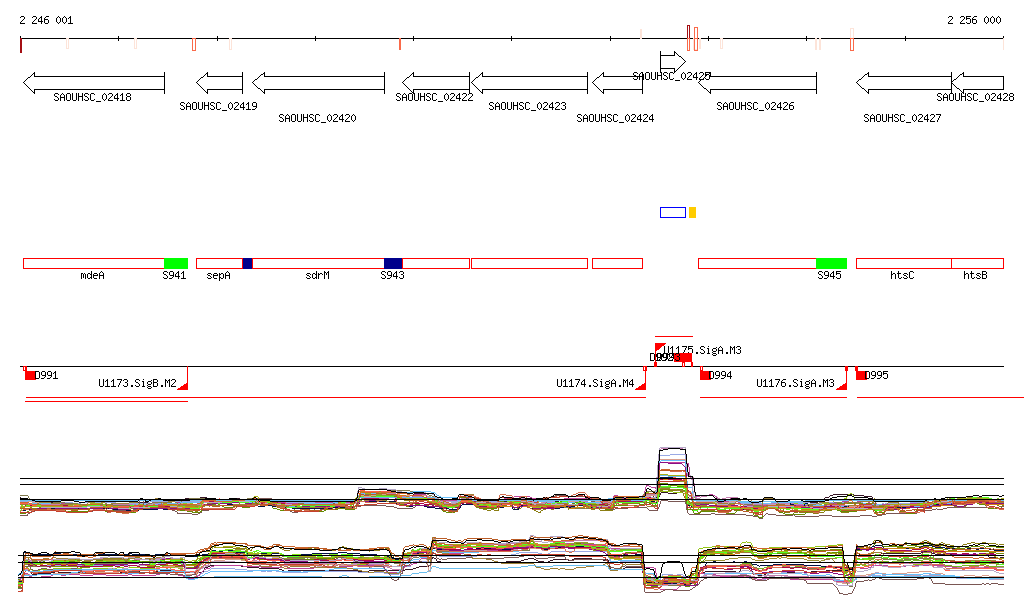
Task: Select the htsB red segment box
Action: [x=978, y=264]
